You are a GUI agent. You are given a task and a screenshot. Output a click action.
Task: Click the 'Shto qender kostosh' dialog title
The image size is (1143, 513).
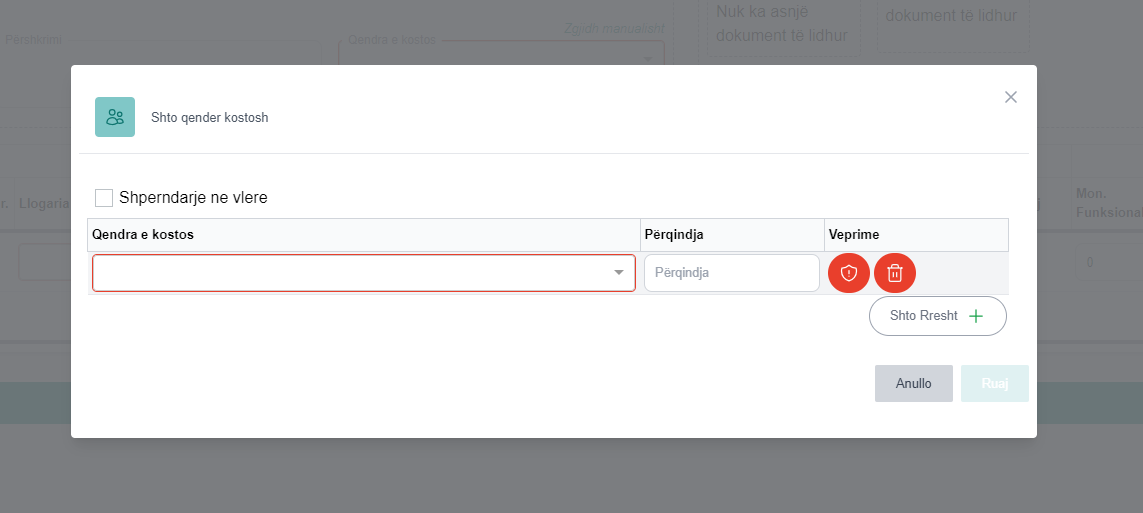pos(210,117)
